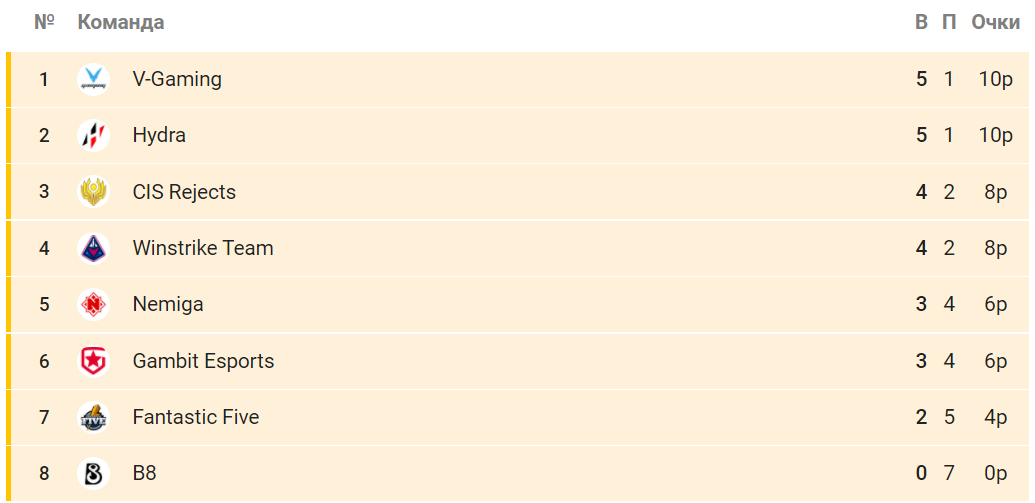Click the Gambit Esports star logo
Image resolution: width=1035 pixels, height=503 pixels.
(93, 361)
